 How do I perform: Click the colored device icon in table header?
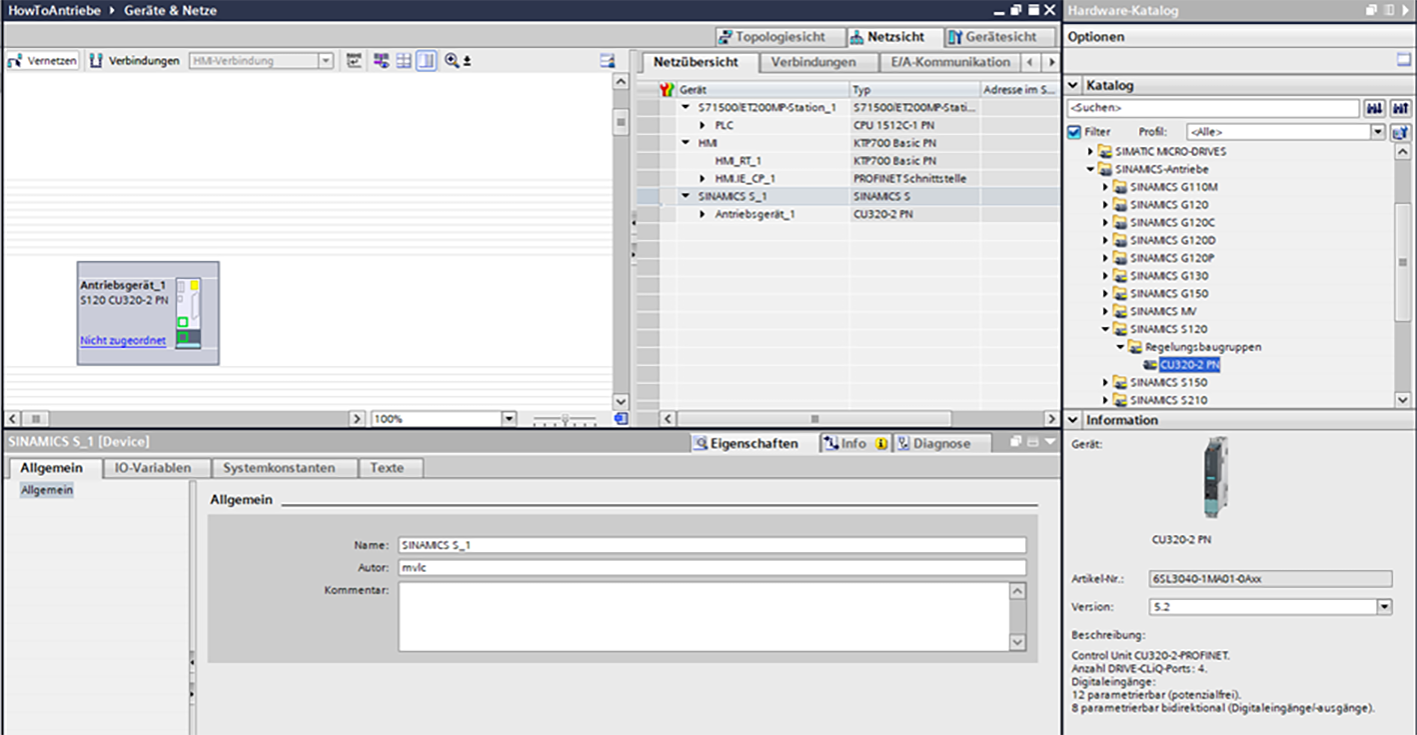point(668,90)
